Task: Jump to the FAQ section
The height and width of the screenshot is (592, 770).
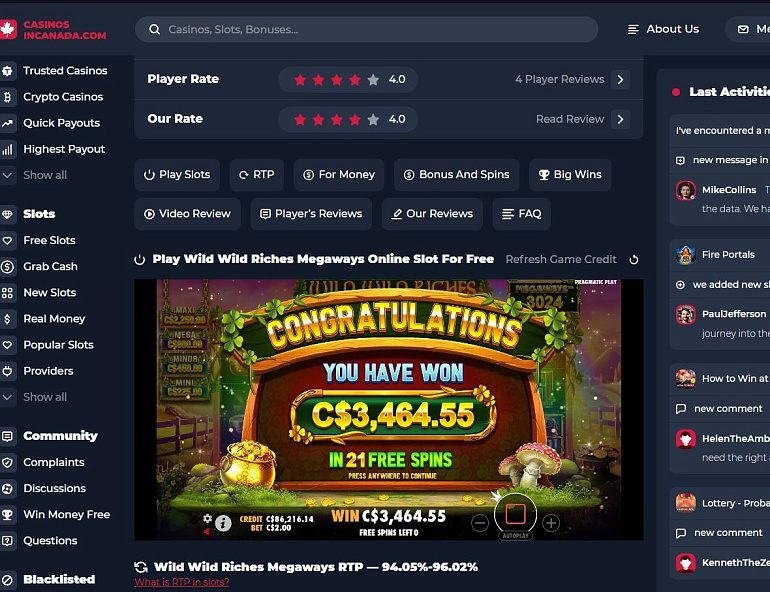Action: point(522,214)
